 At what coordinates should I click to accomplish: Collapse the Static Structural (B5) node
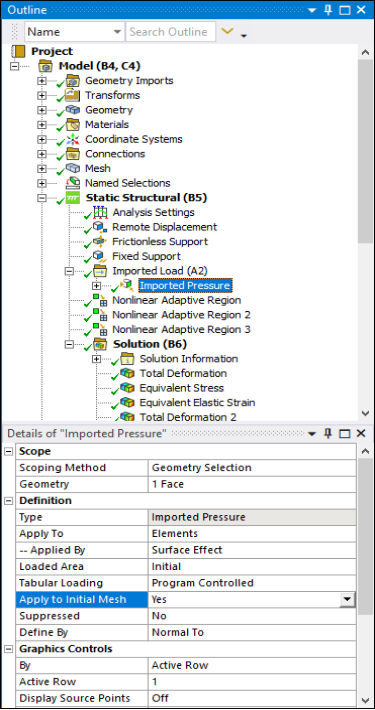[x=42, y=198]
